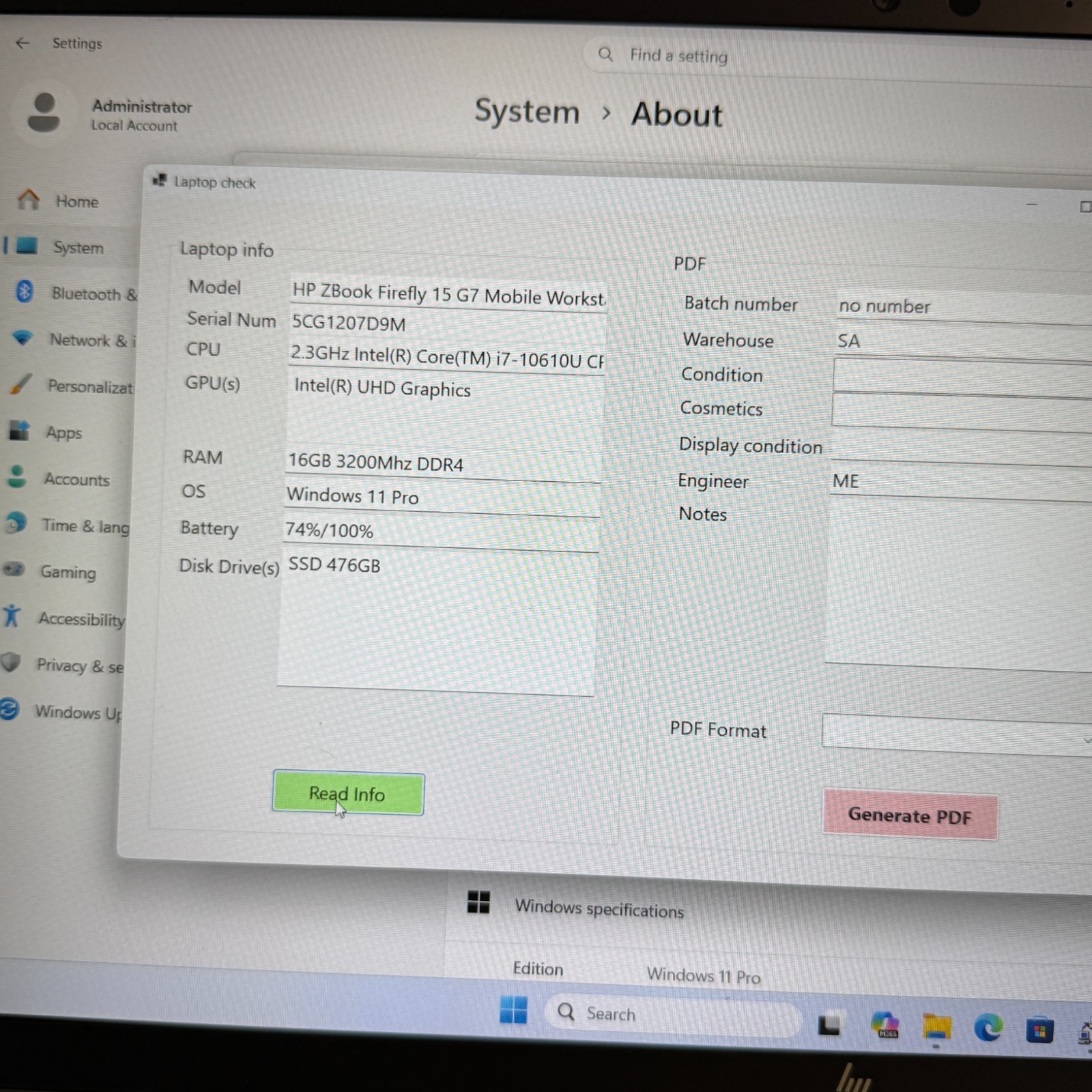The image size is (1092, 1092).
Task: Open Windows Update in sidebar
Action: [x=61, y=711]
